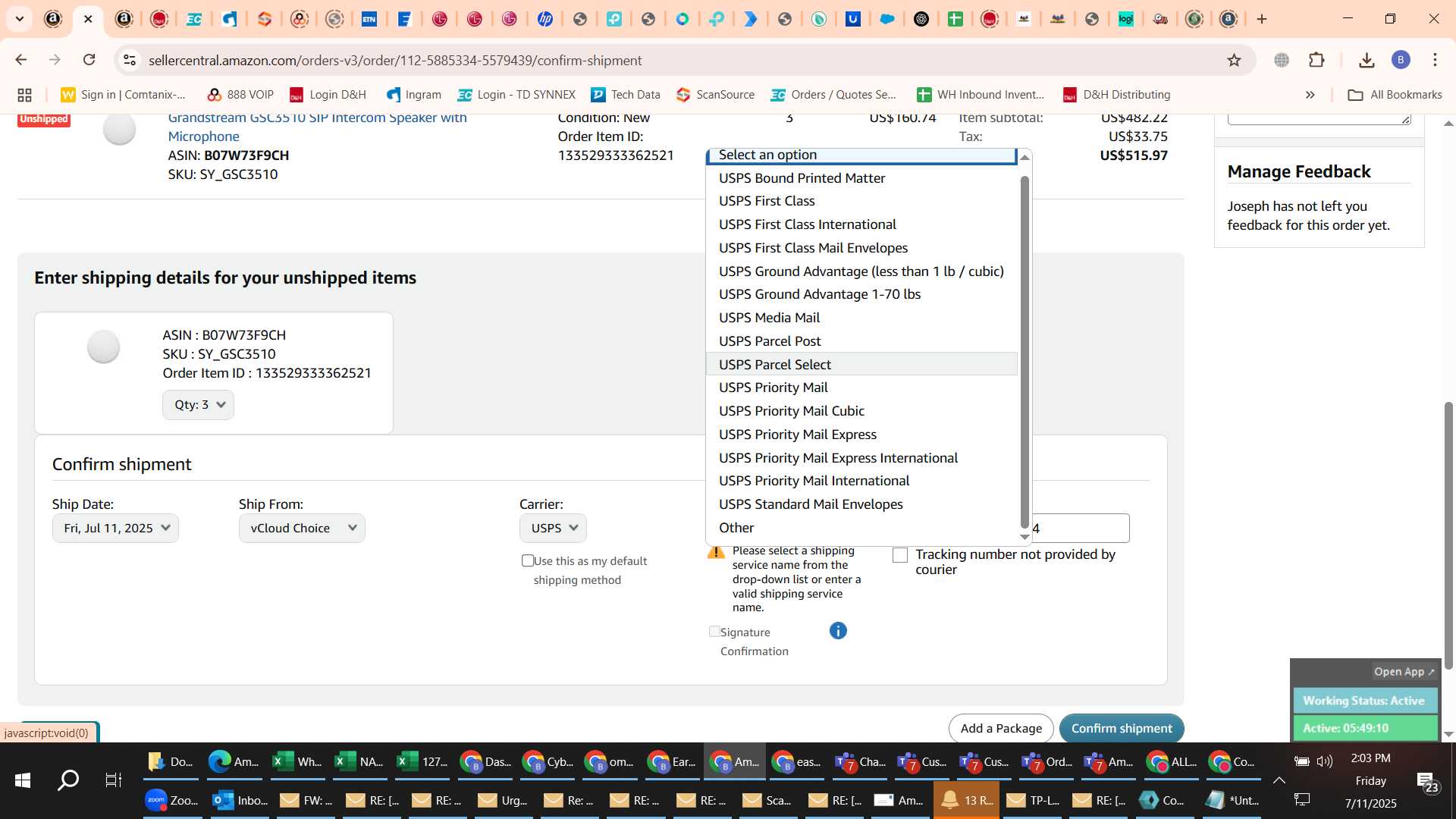
Task: Toggle the Signature Confirmation checkbox
Action: click(x=714, y=632)
